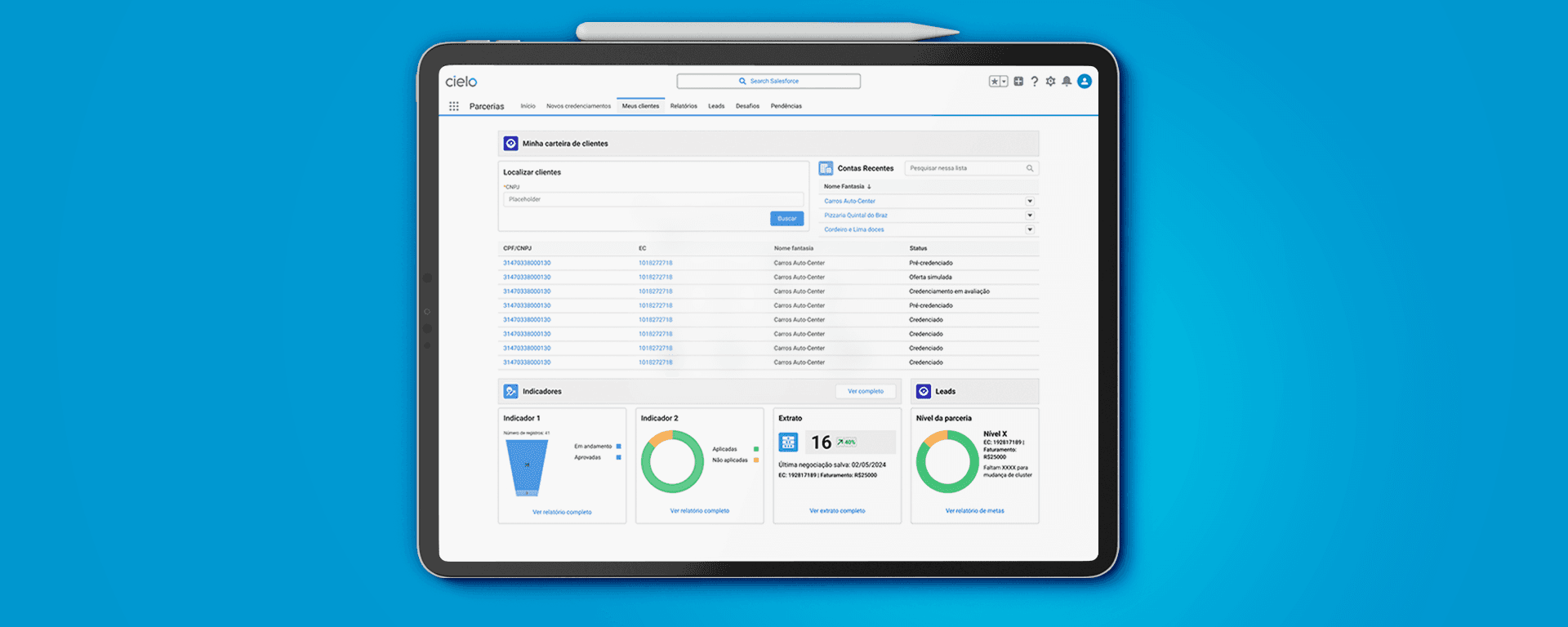Click the search magnifier in Pesquisar nessa lista
Image resolution: width=1568 pixels, height=627 pixels.
[x=1030, y=168]
